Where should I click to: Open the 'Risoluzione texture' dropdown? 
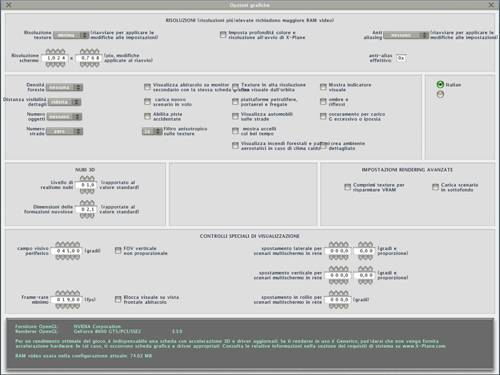(x=71, y=35)
